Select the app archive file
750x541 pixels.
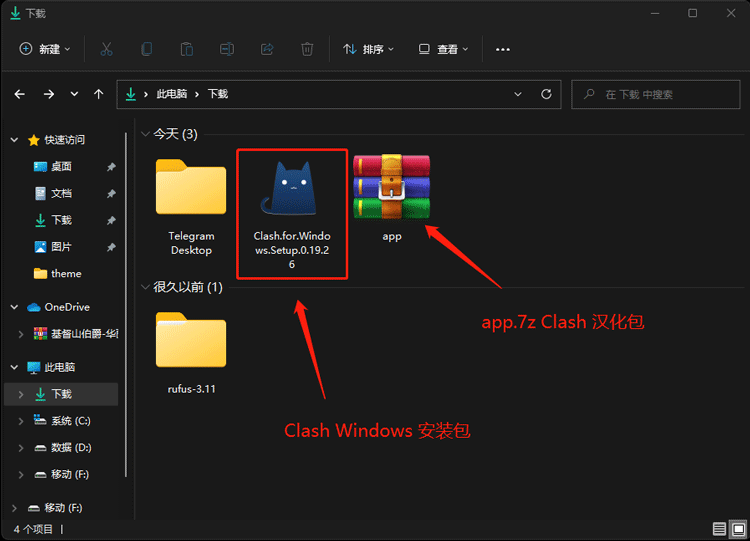(x=392, y=197)
